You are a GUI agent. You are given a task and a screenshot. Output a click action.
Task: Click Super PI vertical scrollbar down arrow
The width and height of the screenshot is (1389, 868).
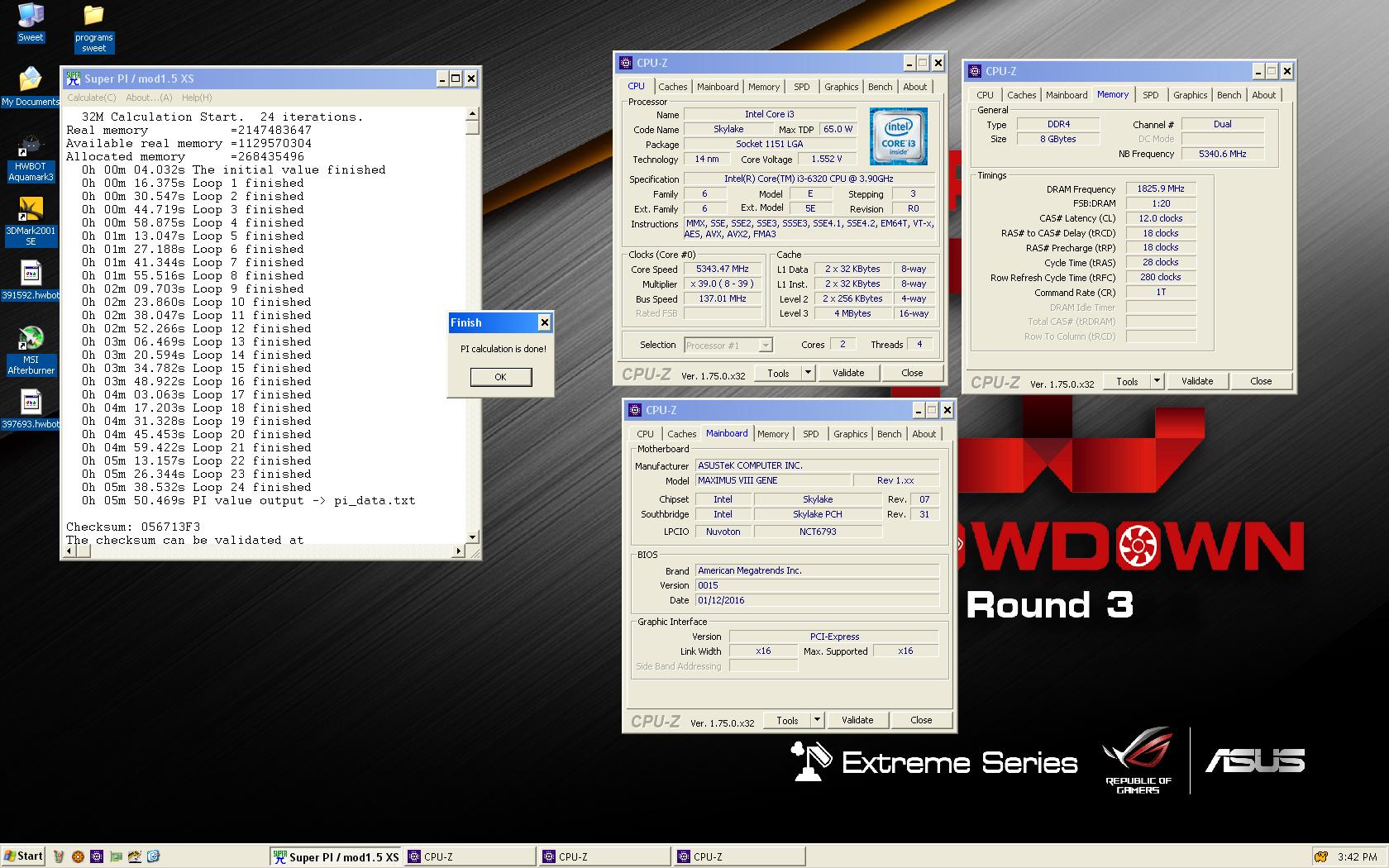pyautogui.click(x=472, y=537)
